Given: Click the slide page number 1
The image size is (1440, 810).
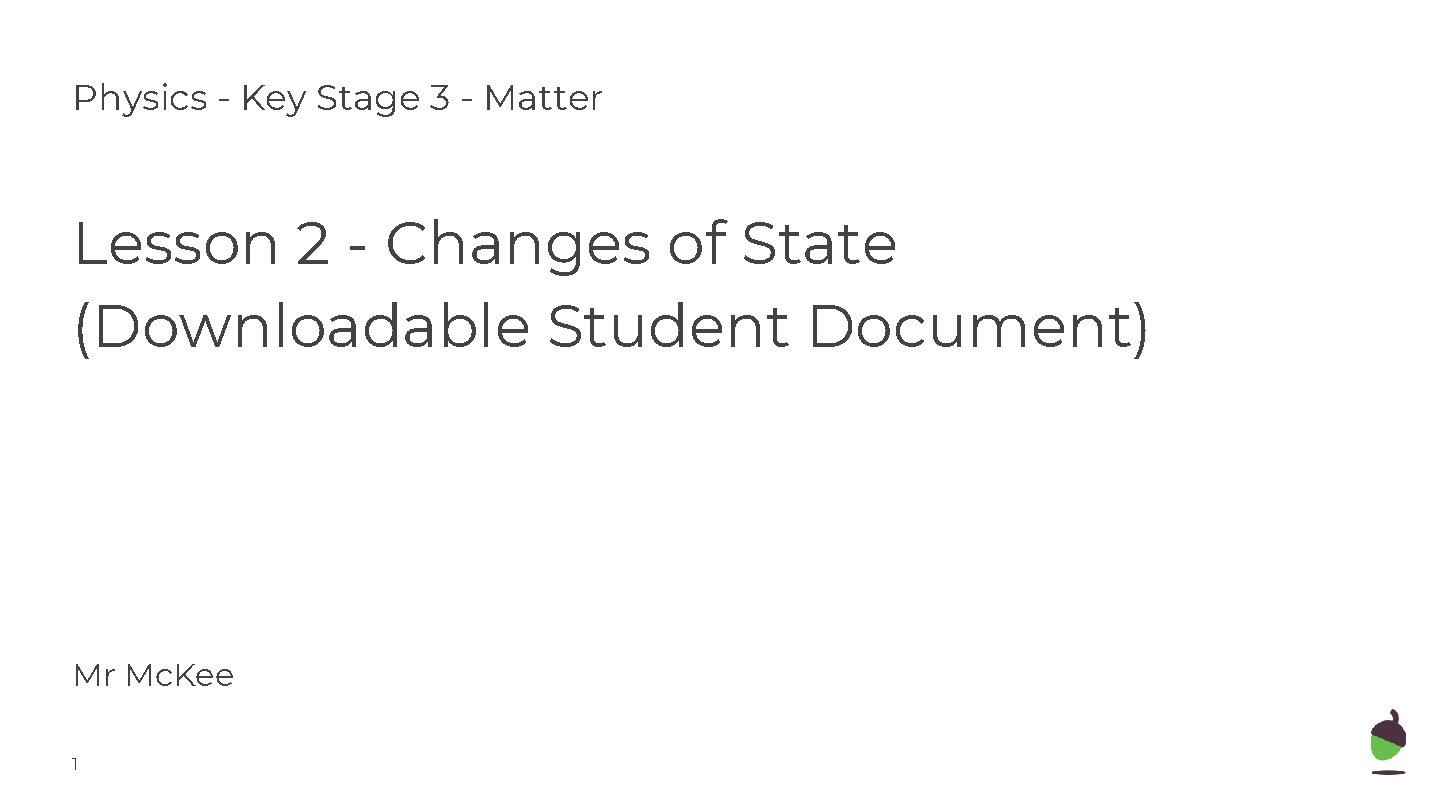Looking at the screenshot, I should [x=75, y=765].
